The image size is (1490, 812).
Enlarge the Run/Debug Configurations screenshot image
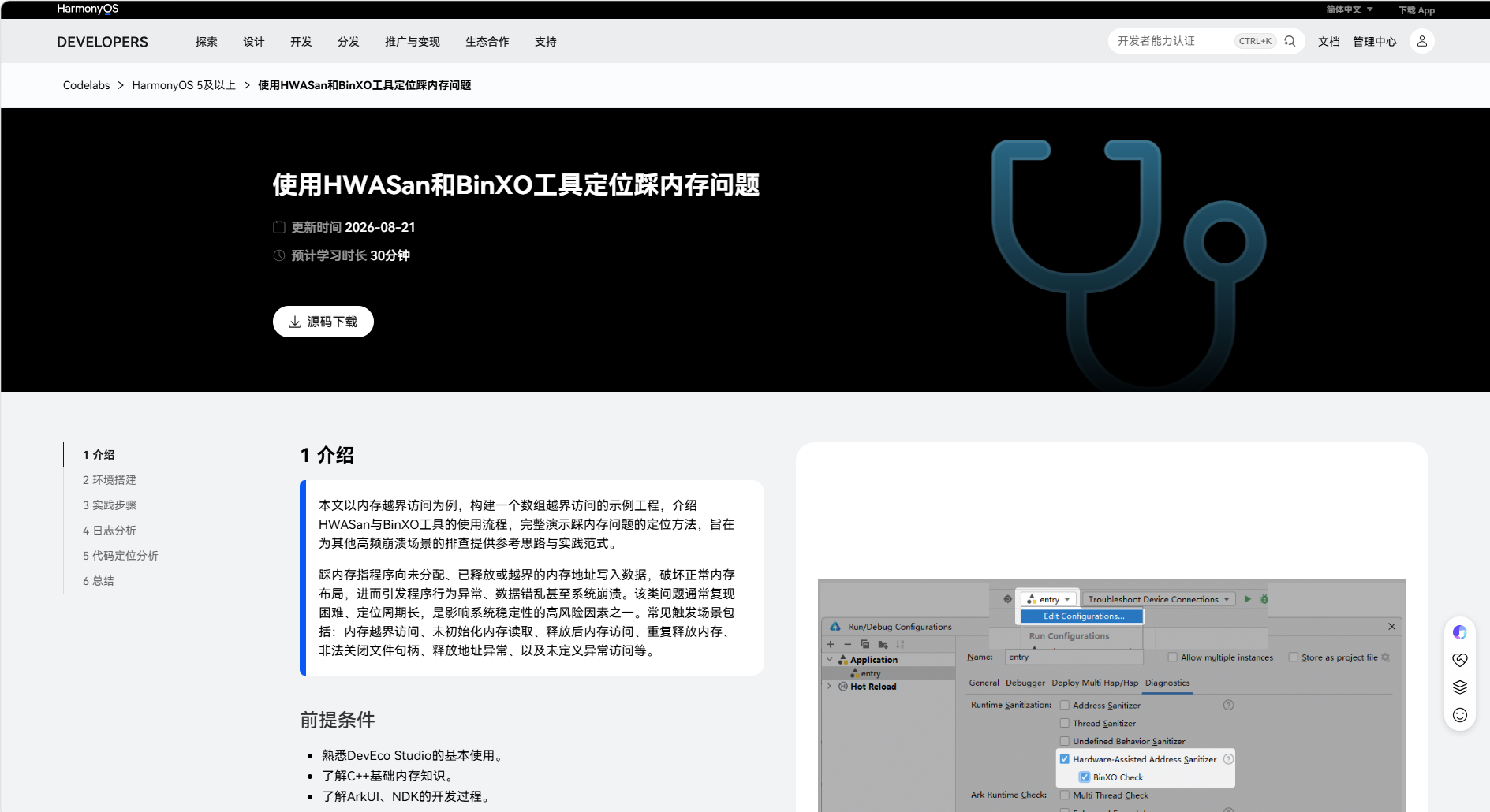click(x=1112, y=695)
